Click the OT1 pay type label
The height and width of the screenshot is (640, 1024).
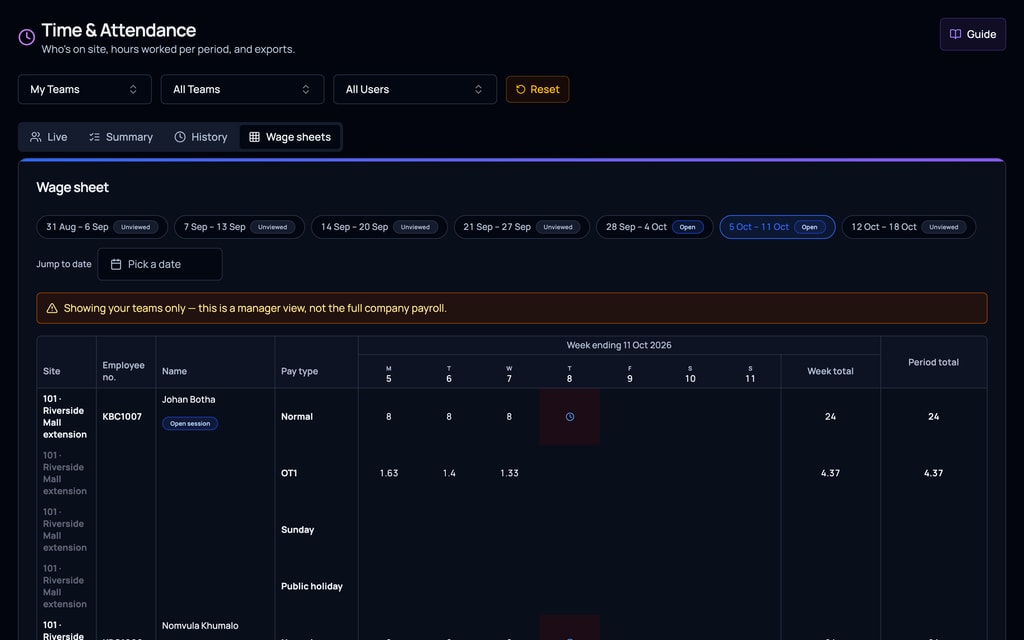289,473
